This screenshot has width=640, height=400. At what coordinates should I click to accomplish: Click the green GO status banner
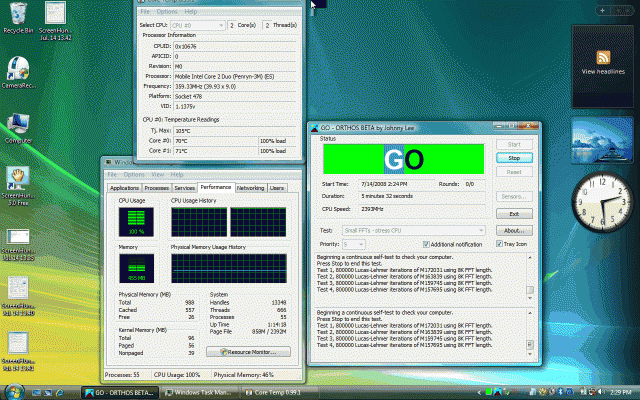pos(404,159)
